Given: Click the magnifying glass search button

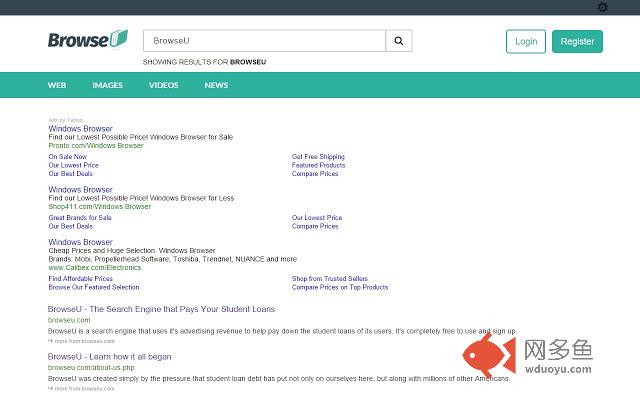Looking at the screenshot, I should click(x=399, y=41).
